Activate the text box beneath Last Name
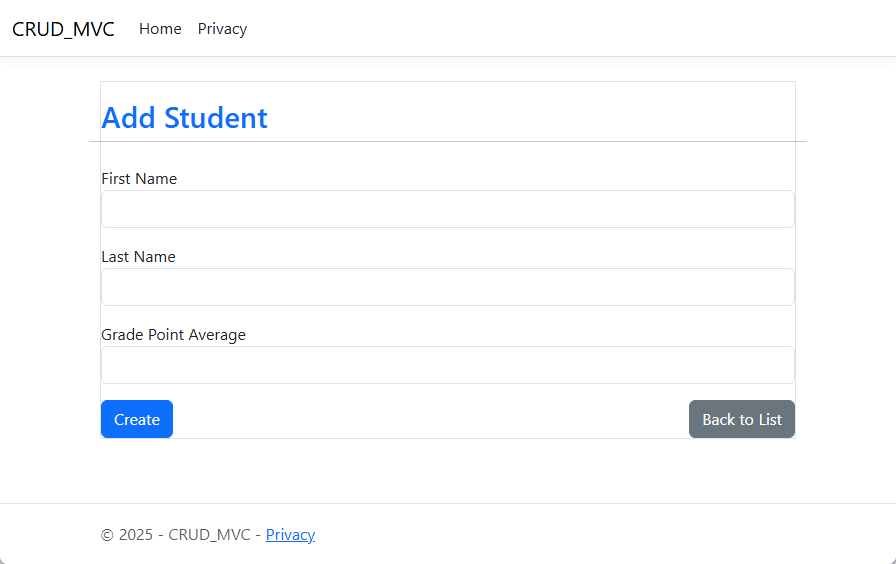The width and height of the screenshot is (896, 564). [447, 287]
